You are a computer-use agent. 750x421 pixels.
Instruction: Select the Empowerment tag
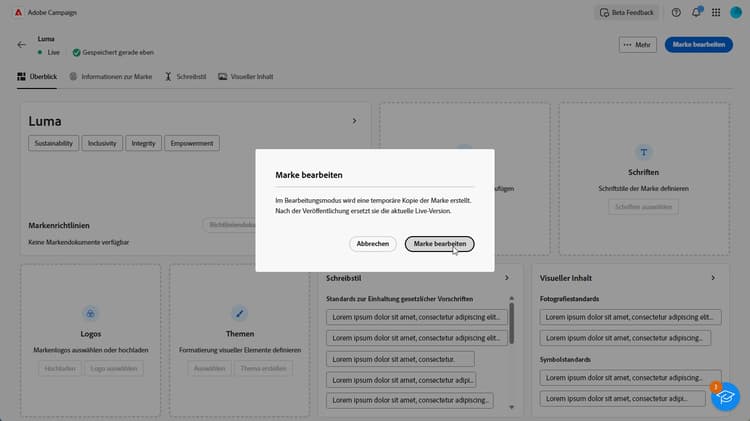click(x=192, y=143)
